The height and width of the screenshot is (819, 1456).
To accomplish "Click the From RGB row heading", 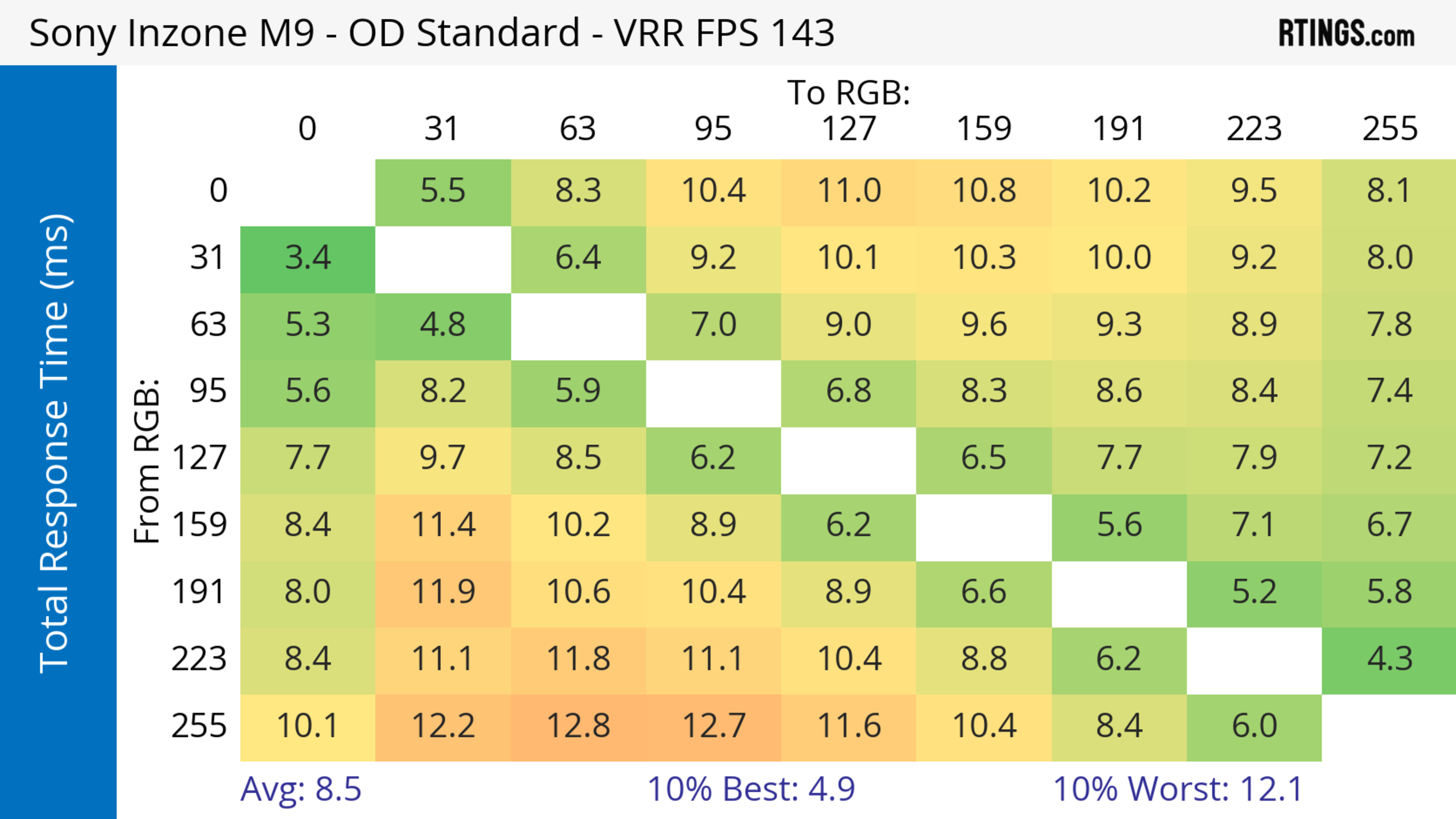I will pos(147,460).
